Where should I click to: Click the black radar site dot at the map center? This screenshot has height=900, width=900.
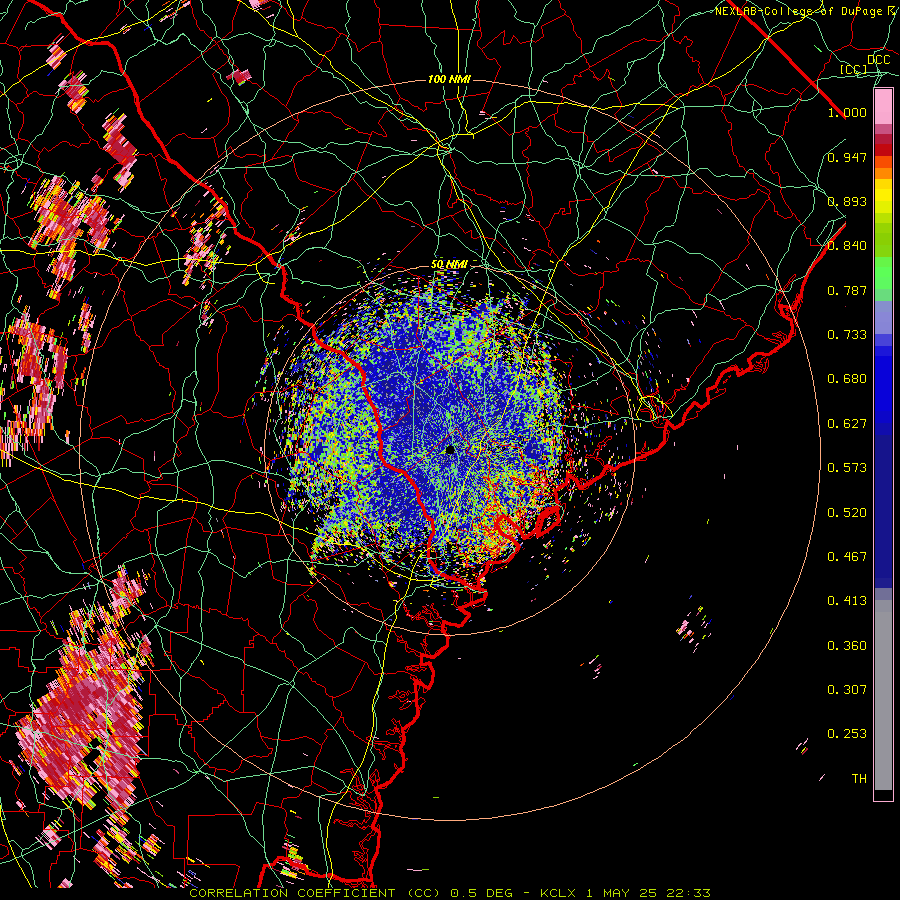click(450, 450)
